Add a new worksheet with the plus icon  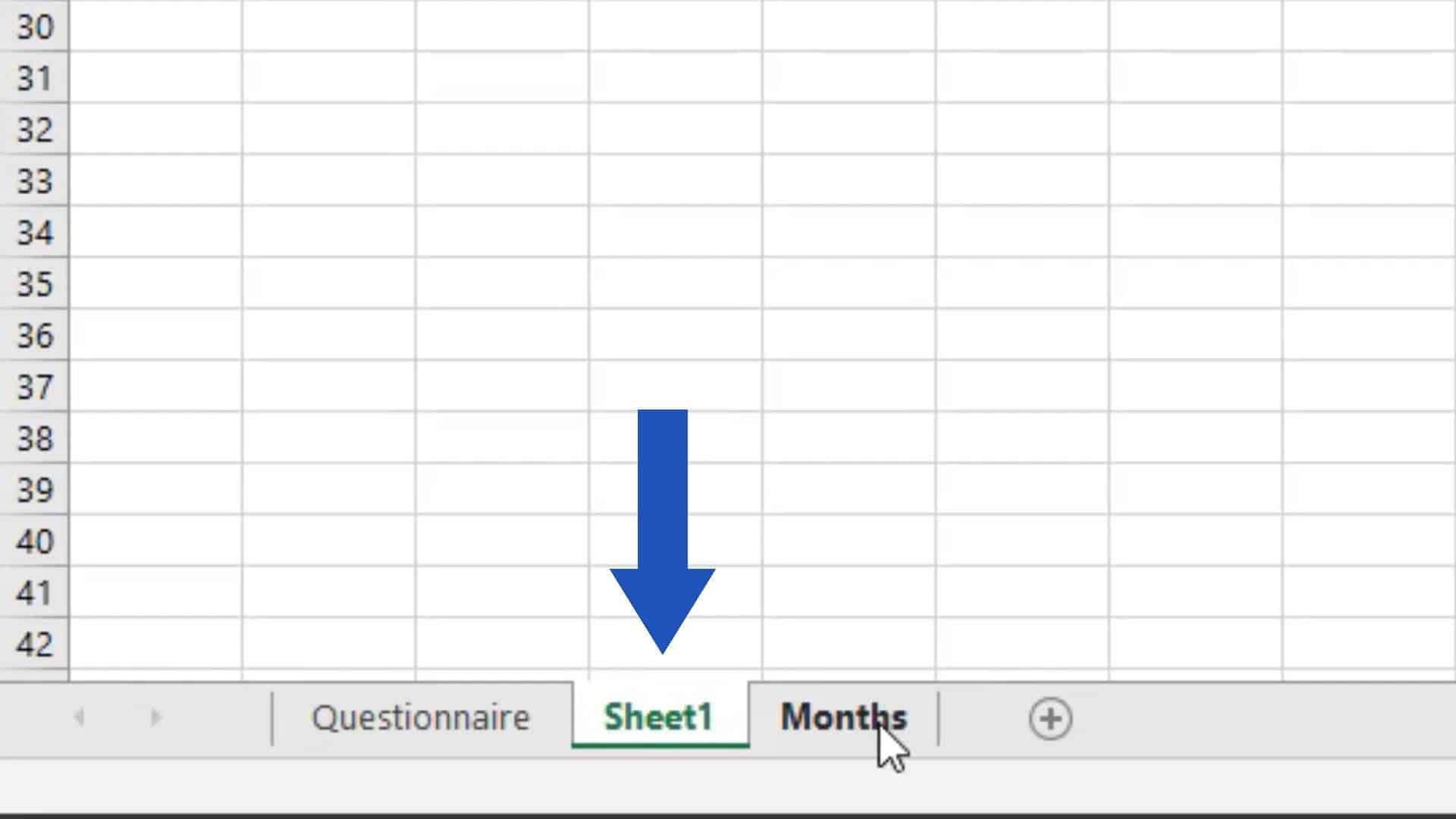click(1050, 718)
